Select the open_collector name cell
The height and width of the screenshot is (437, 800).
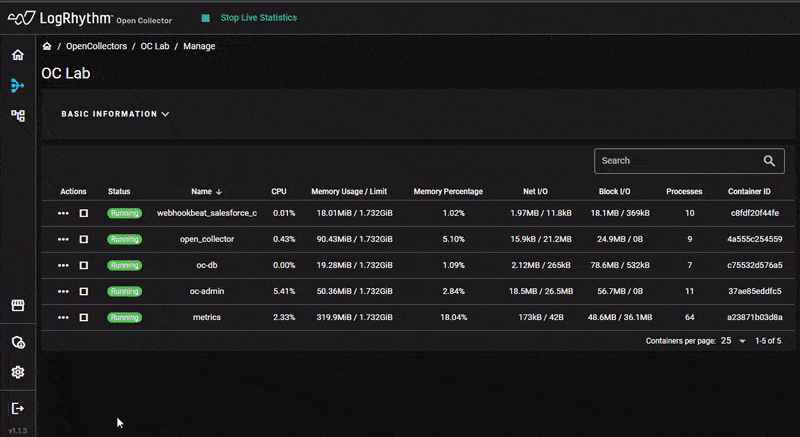click(x=207, y=239)
